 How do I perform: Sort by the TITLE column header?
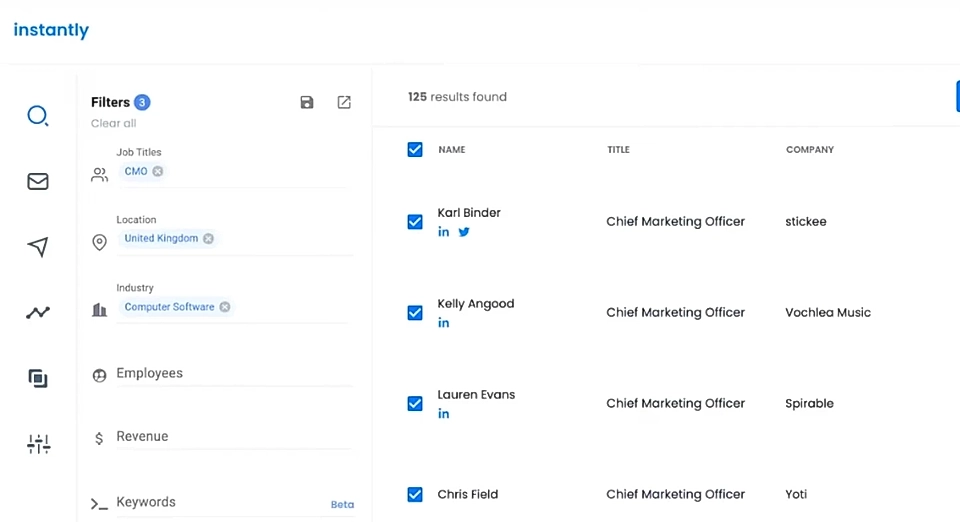[618, 149]
